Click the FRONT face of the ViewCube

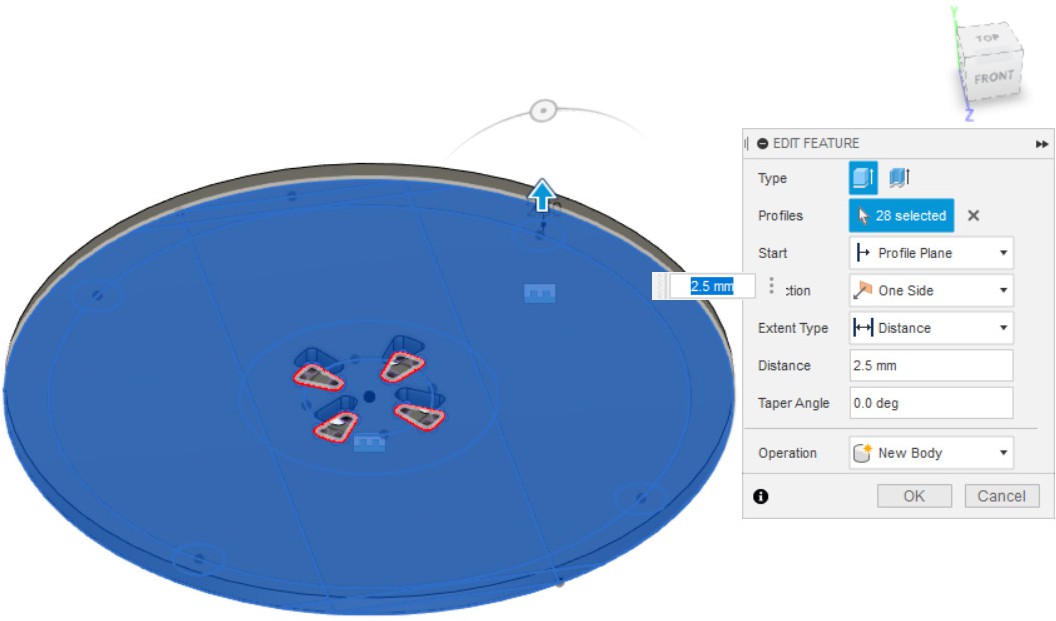click(993, 78)
